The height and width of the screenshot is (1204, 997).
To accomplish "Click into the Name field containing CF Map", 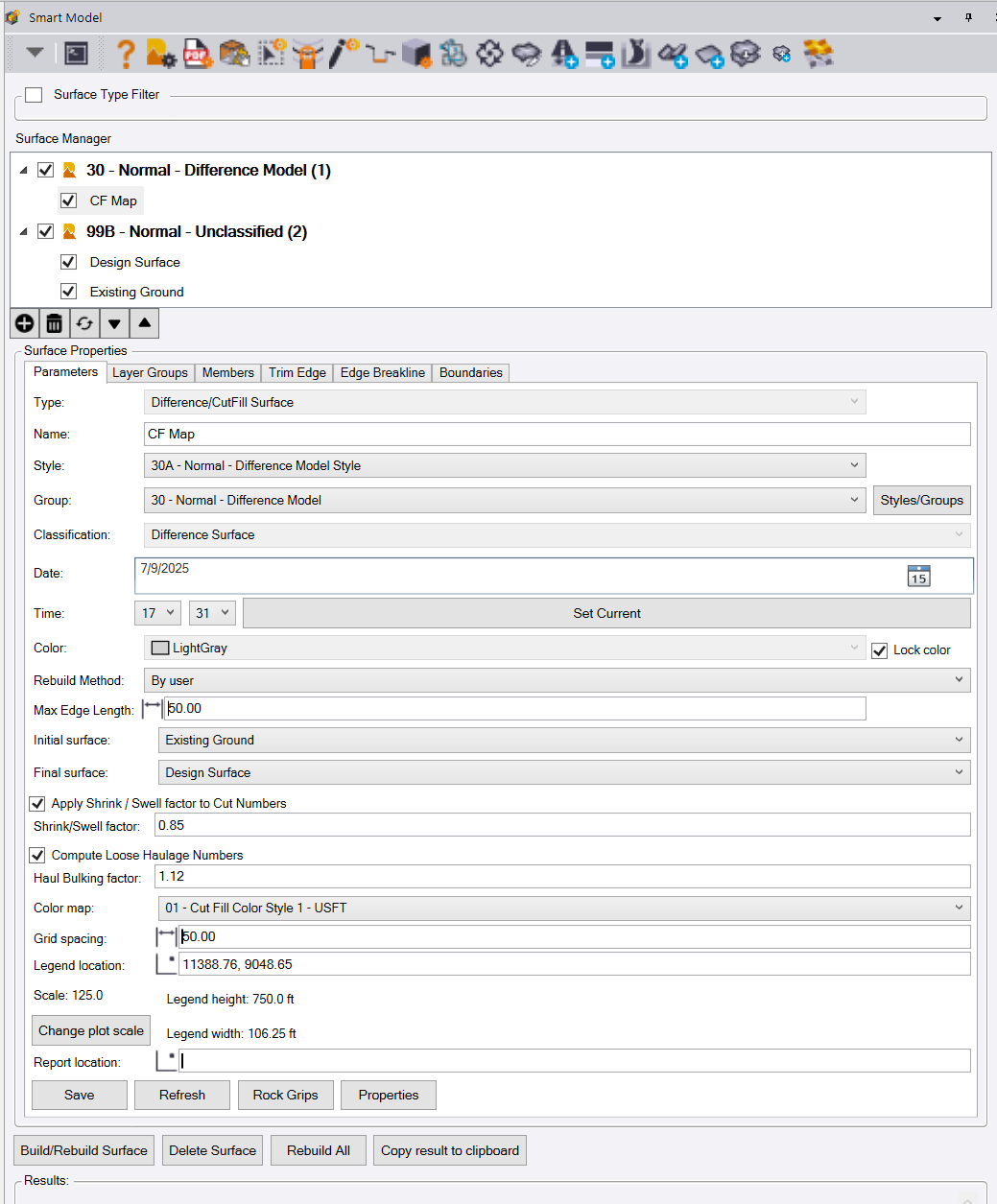I will pos(558,435).
